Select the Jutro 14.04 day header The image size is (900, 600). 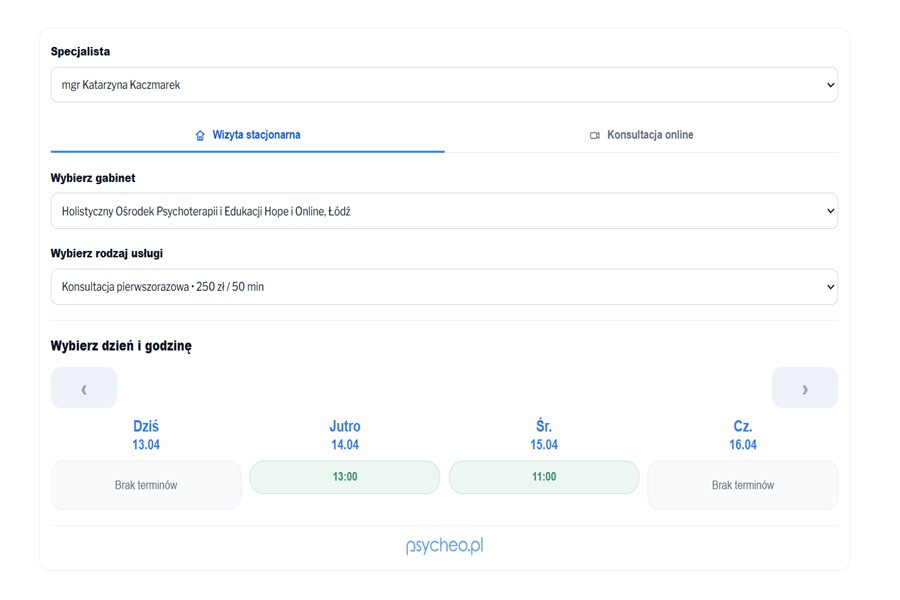345,435
